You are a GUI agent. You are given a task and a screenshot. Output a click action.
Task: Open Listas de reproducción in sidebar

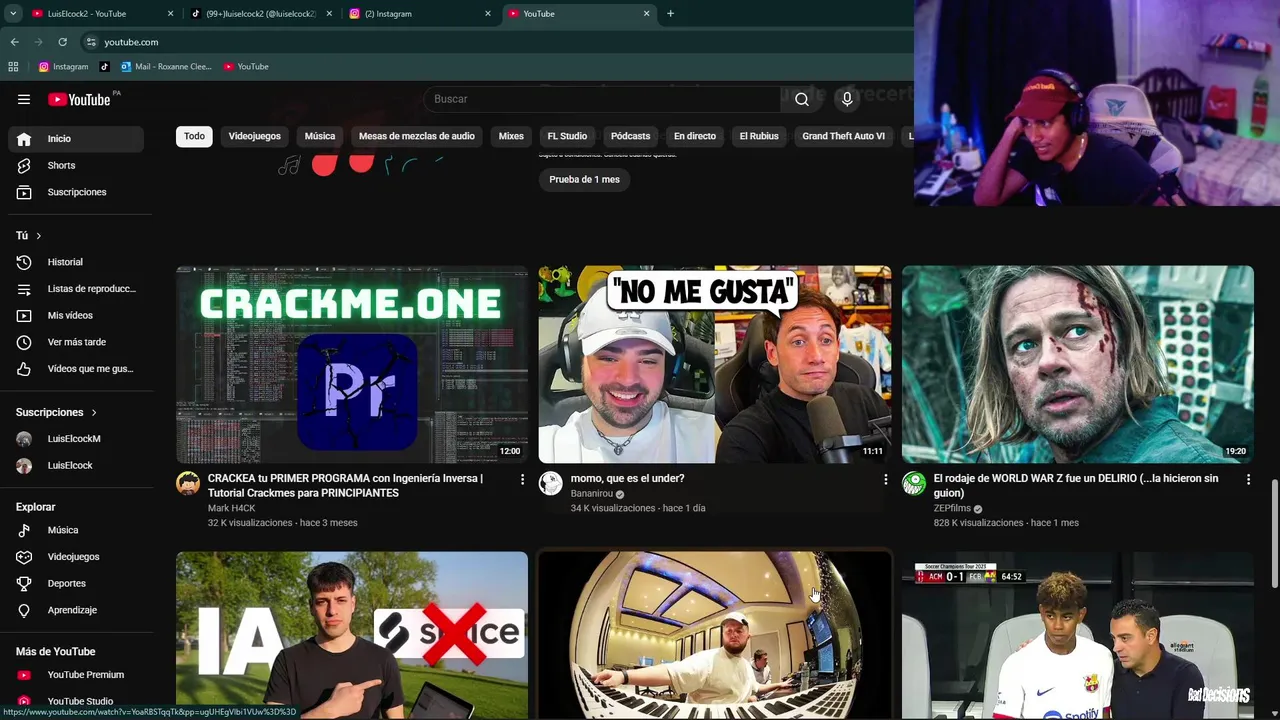[76, 289]
